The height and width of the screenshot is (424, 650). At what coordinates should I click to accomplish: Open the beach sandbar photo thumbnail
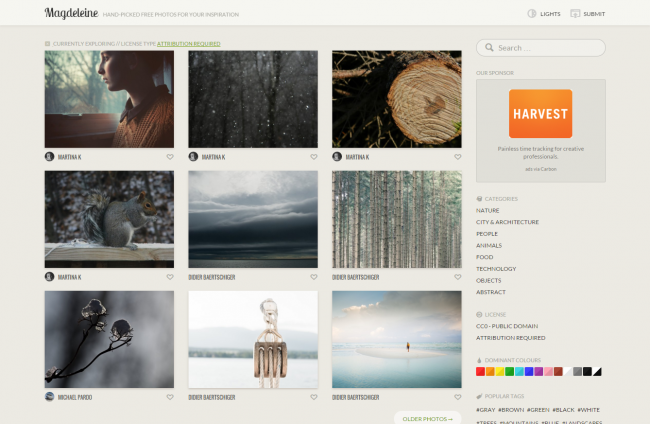(x=397, y=339)
